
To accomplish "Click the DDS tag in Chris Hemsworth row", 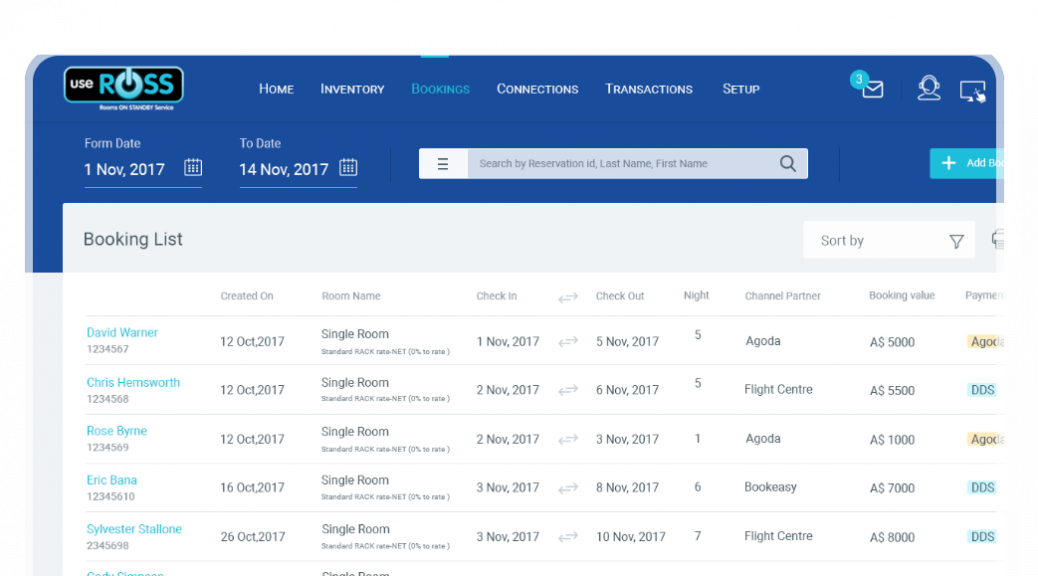I will pos(982,390).
